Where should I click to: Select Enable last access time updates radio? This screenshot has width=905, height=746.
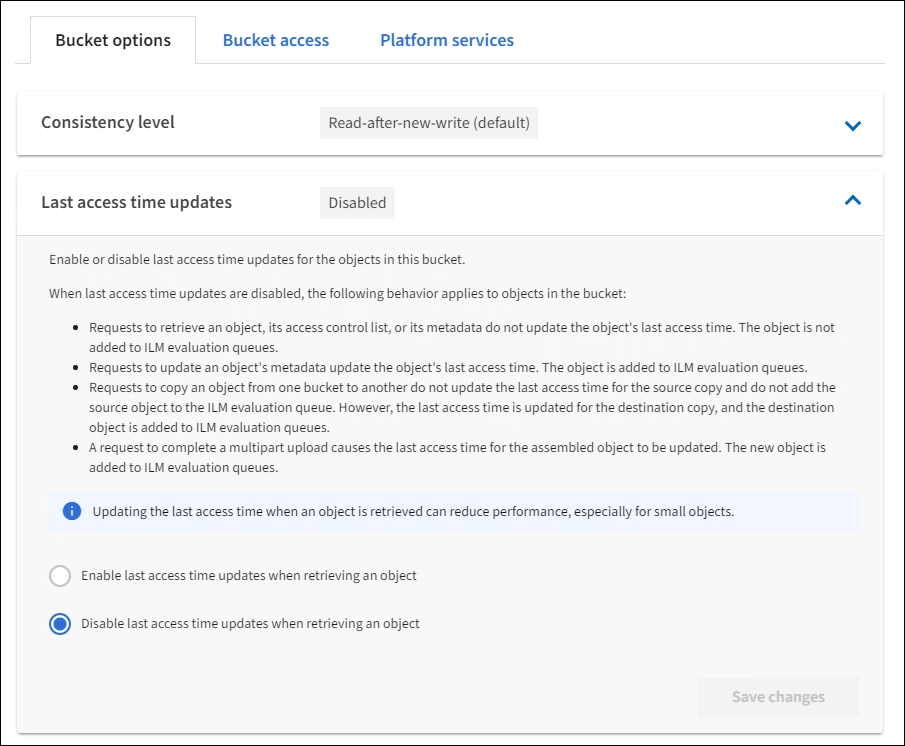click(60, 576)
